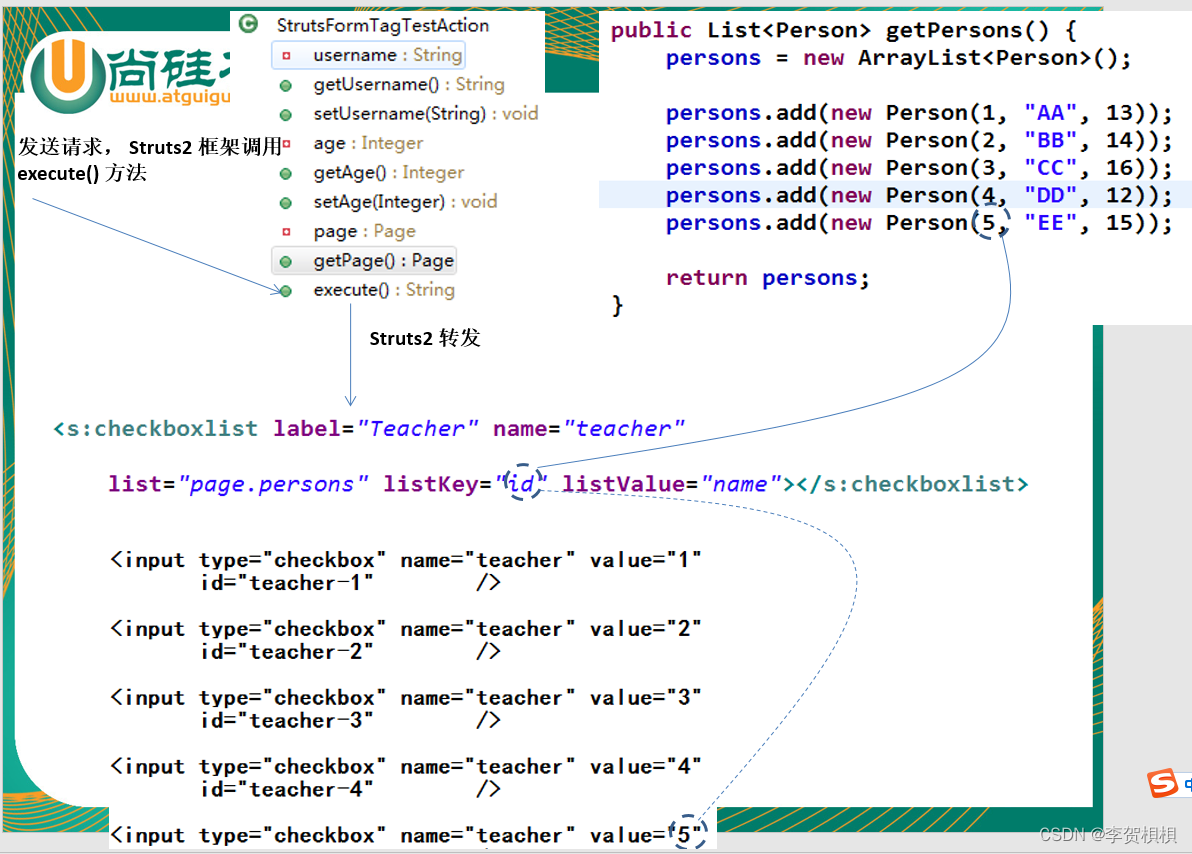Click the class icon beside StrutsFormTagTestAction
Screen dimensions: 1192x854
249,24
